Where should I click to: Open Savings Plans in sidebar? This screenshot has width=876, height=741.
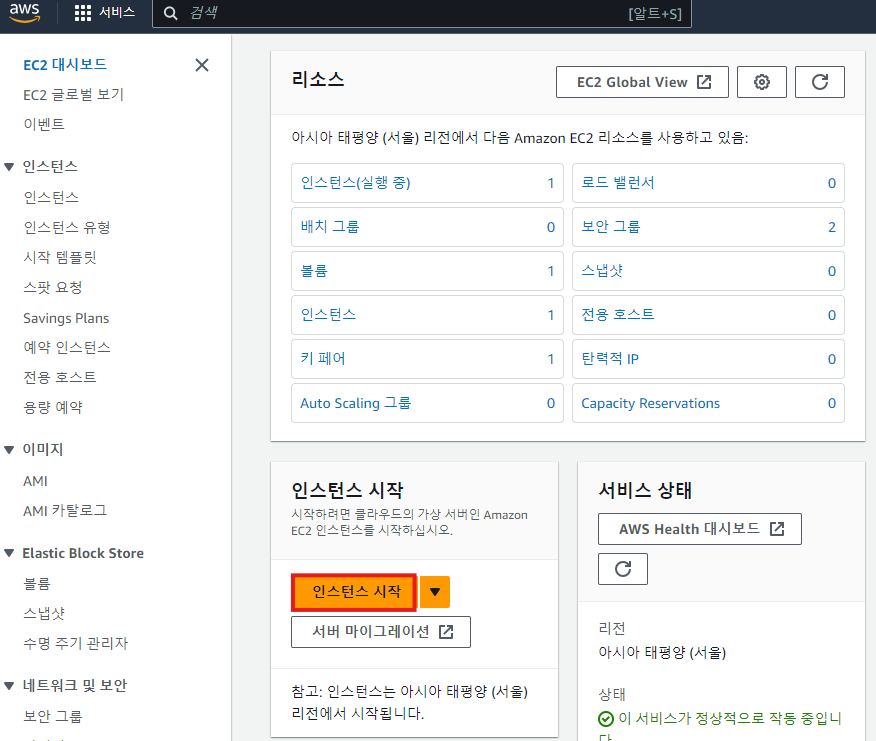point(66,318)
